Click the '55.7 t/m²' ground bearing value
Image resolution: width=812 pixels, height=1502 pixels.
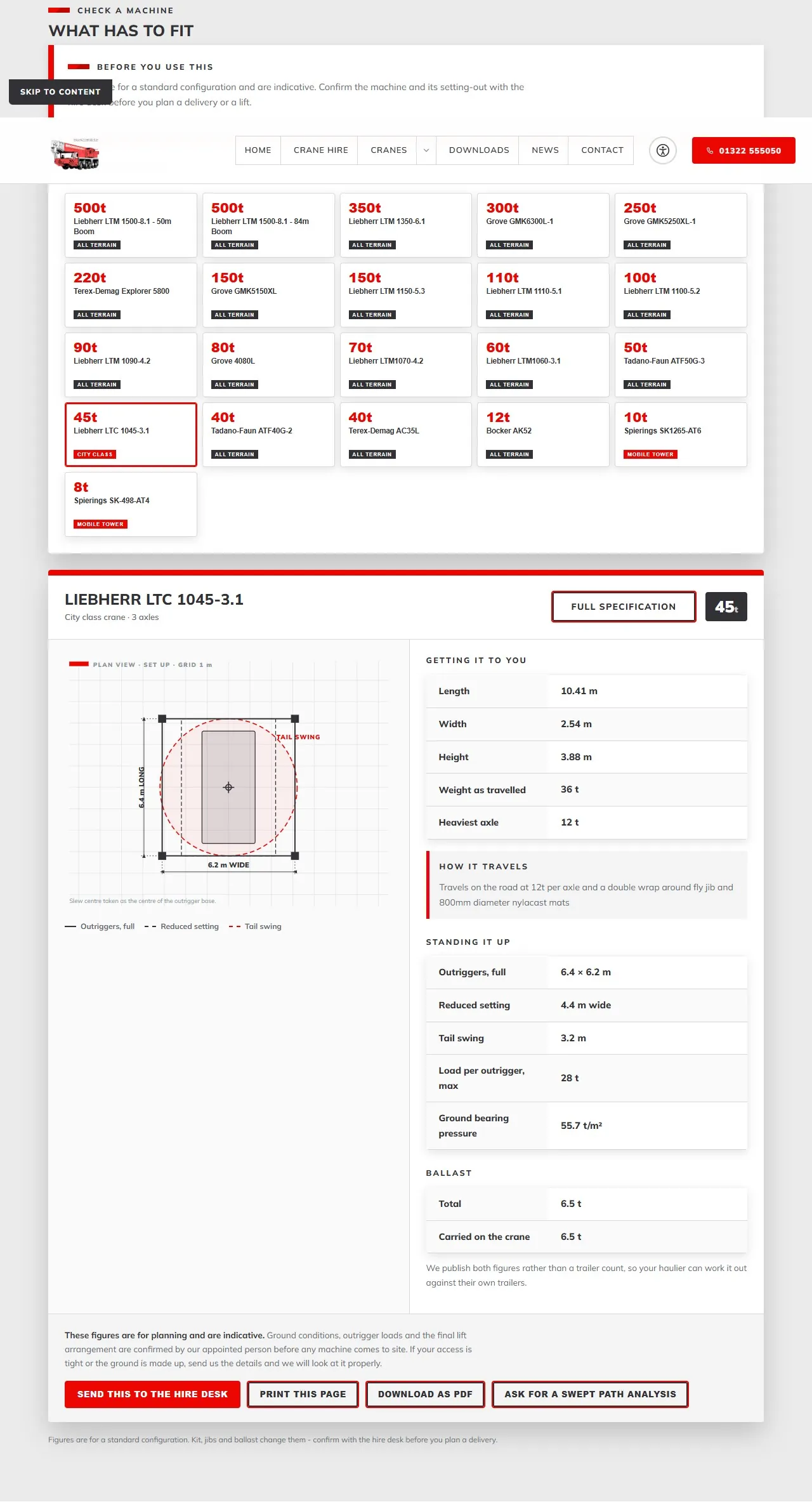(x=581, y=1126)
